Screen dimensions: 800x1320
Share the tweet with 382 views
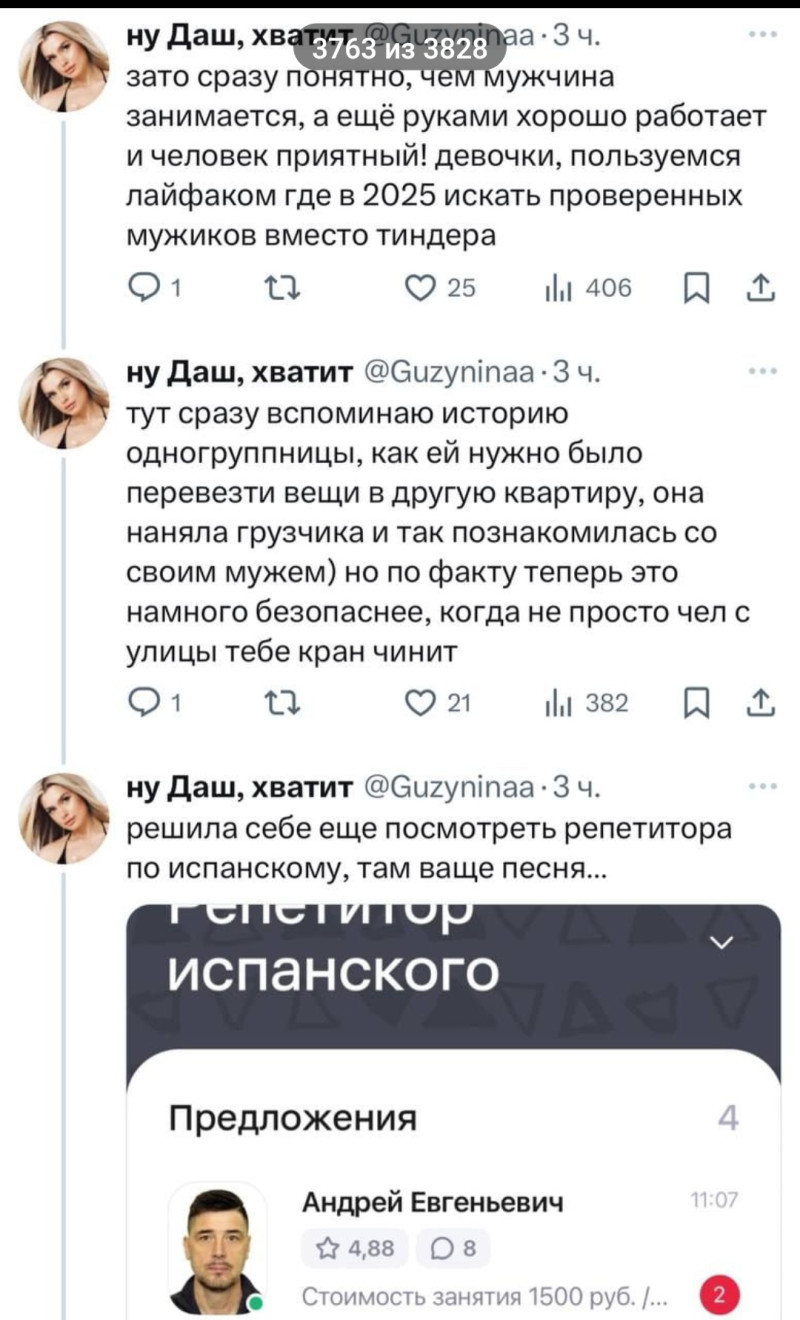coord(752,705)
